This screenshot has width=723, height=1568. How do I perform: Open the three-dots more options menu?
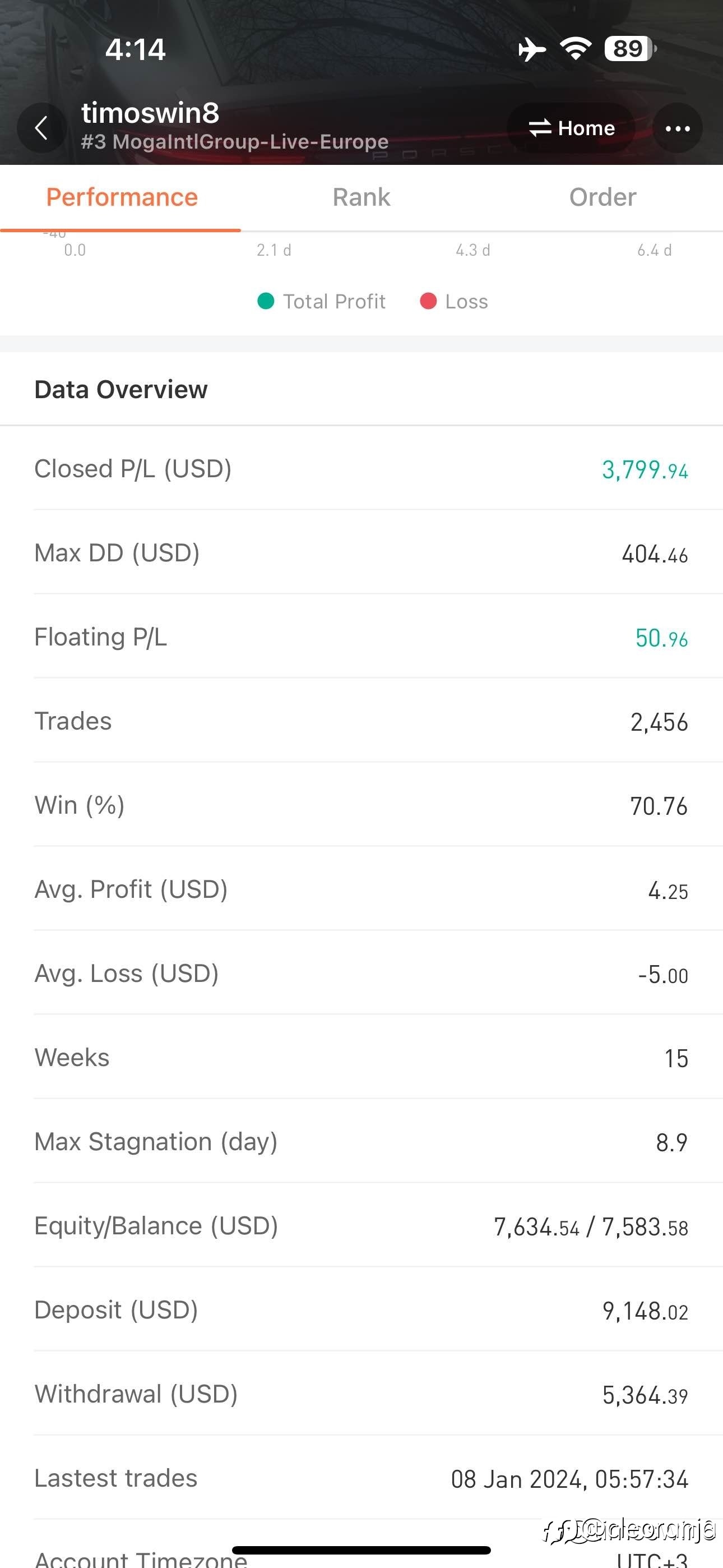pyautogui.click(x=678, y=128)
